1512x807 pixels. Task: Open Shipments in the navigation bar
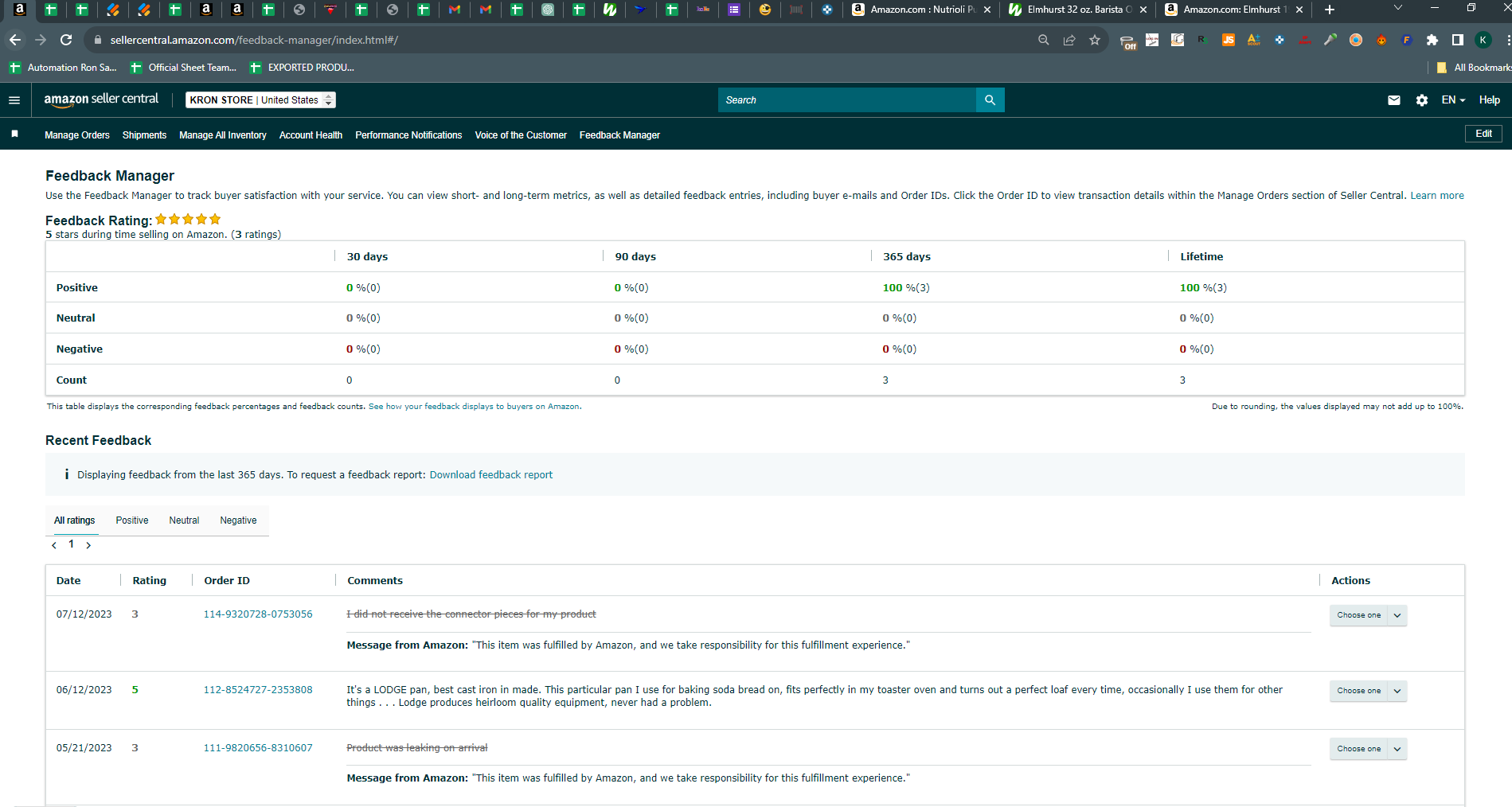(x=144, y=135)
